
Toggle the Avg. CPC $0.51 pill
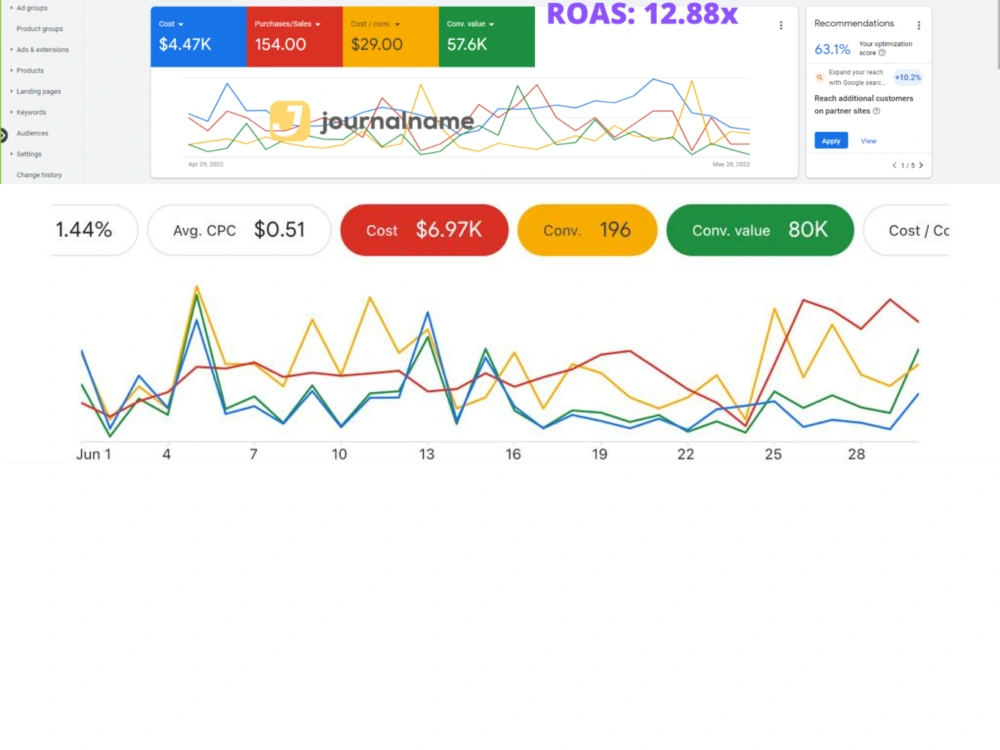[239, 230]
